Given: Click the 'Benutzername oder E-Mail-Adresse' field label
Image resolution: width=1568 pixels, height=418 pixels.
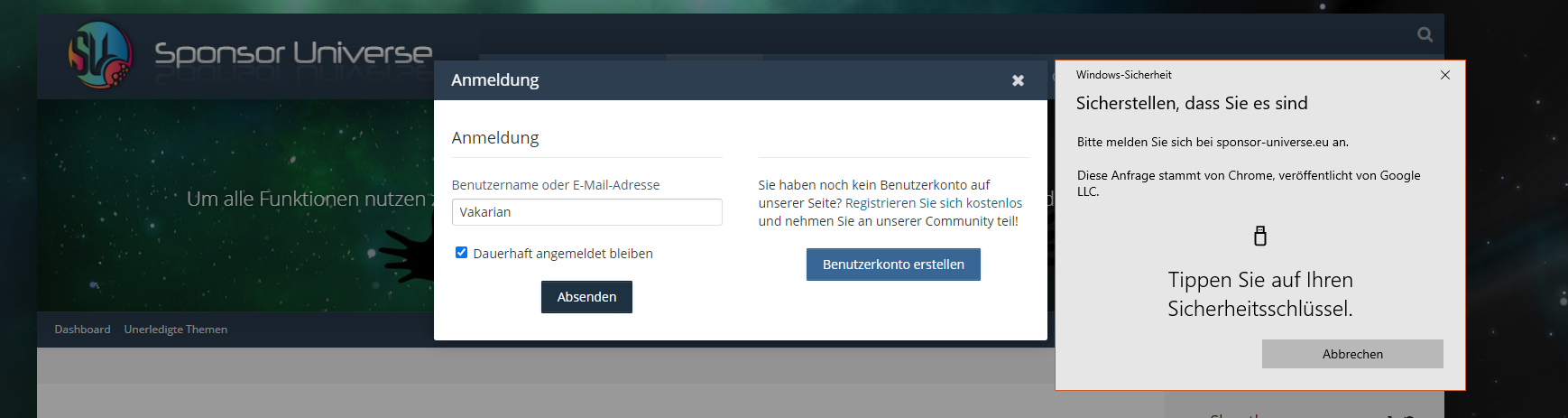Looking at the screenshot, I should [555, 185].
